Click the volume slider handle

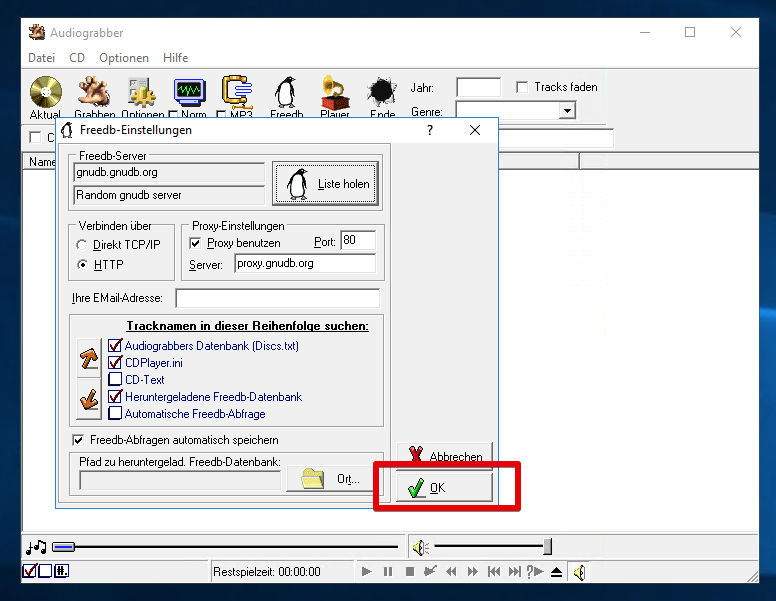point(547,547)
